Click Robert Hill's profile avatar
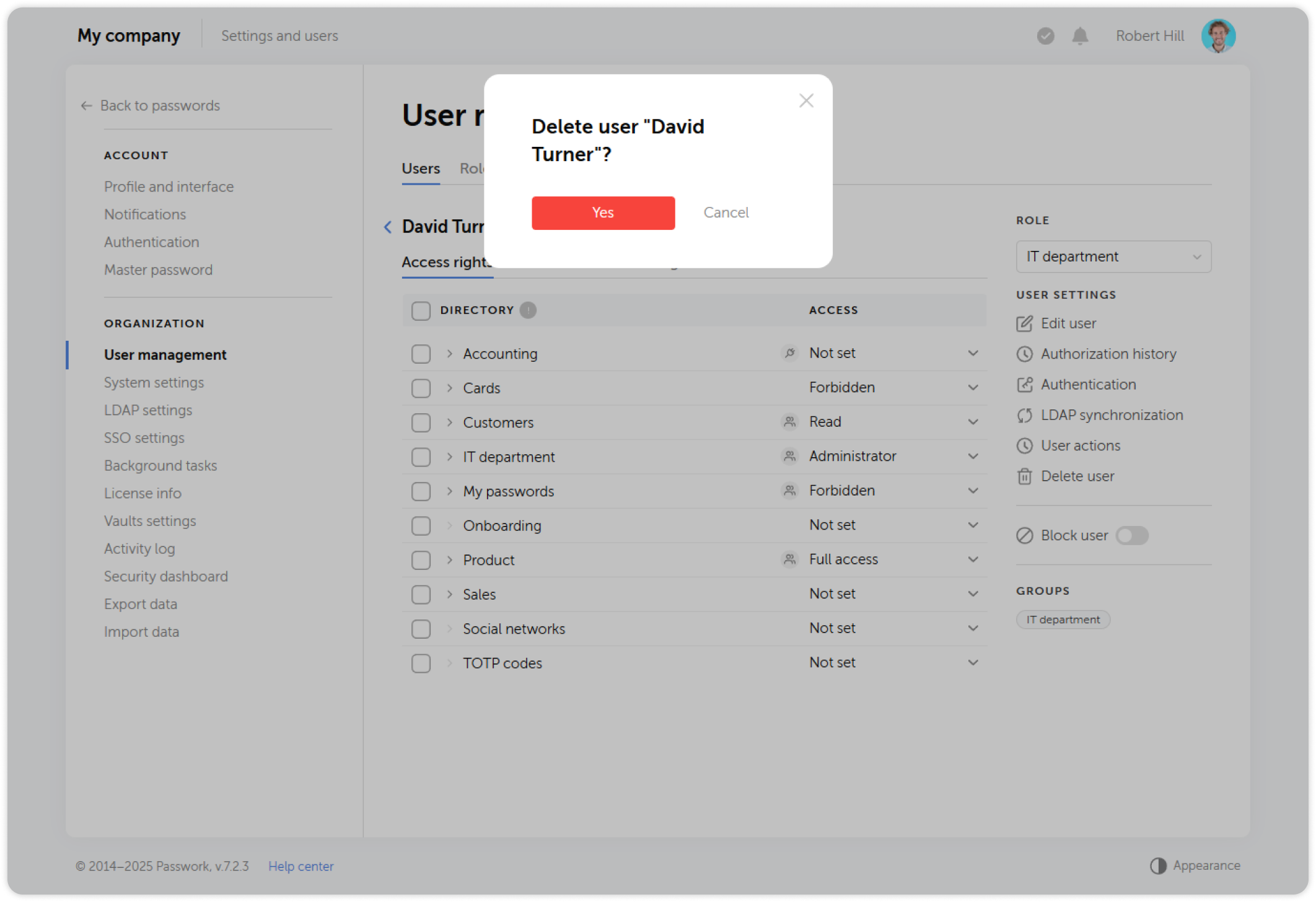This screenshot has width=1316, height=902. click(x=1218, y=35)
